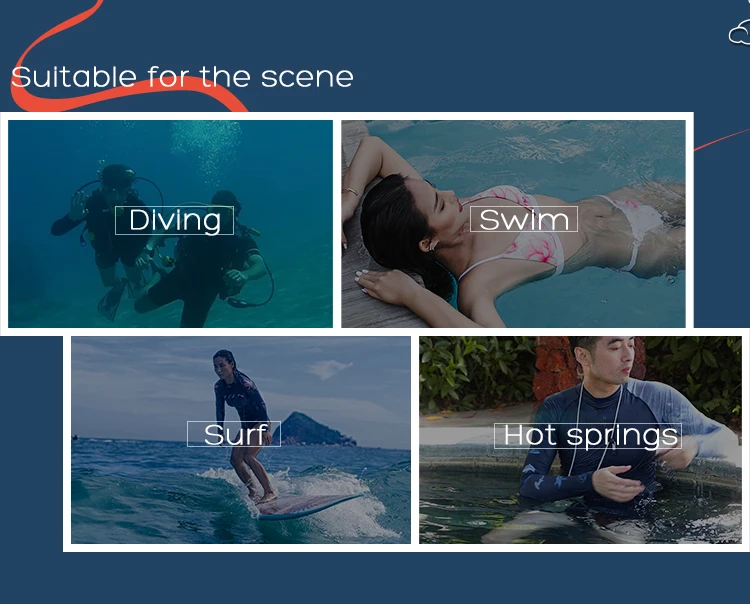Click the thin red line near the swim photo
The image size is (750, 604).
point(721,140)
